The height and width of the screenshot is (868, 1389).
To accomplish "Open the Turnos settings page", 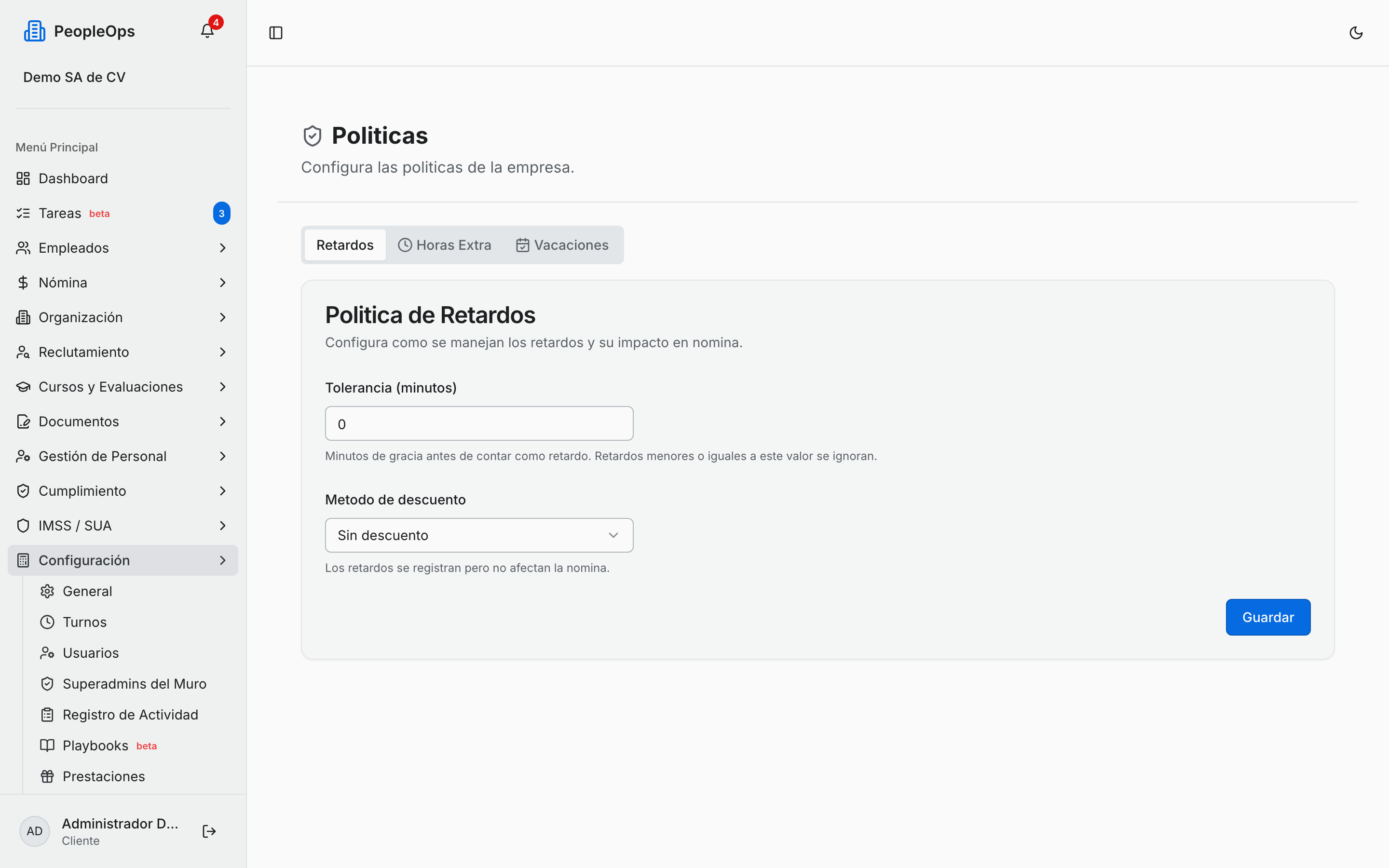I will coord(84,622).
